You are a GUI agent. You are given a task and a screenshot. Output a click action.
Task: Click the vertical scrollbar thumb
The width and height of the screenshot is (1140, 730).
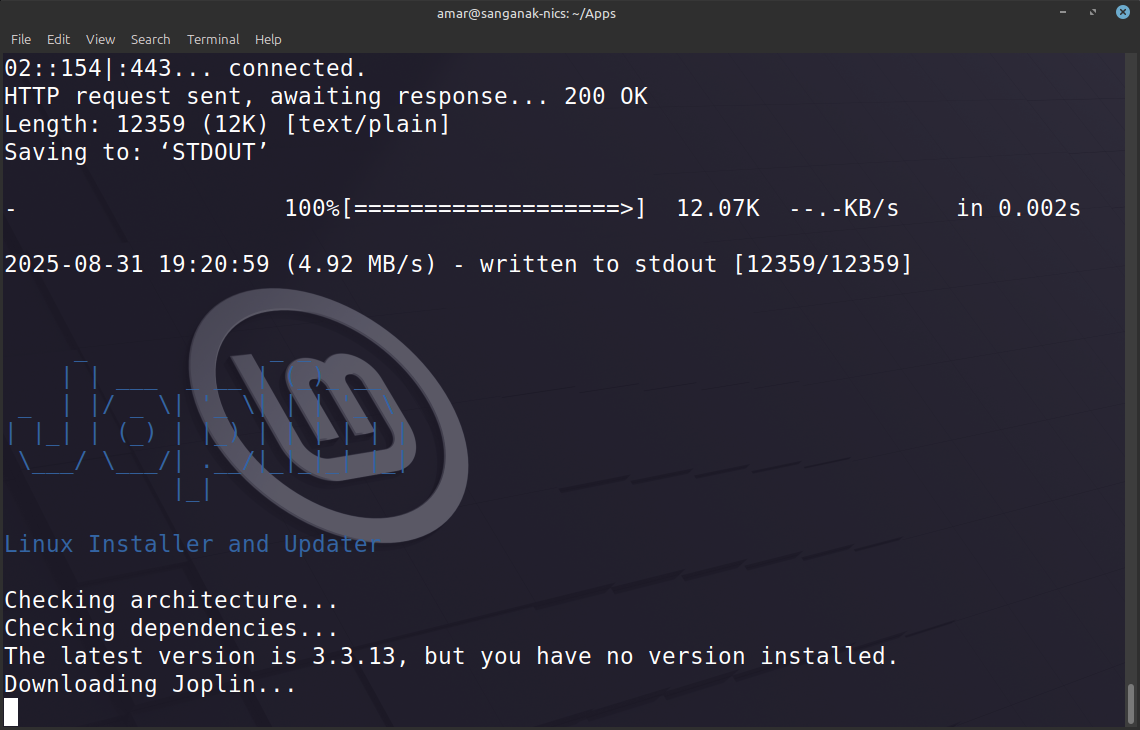(x=1131, y=704)
